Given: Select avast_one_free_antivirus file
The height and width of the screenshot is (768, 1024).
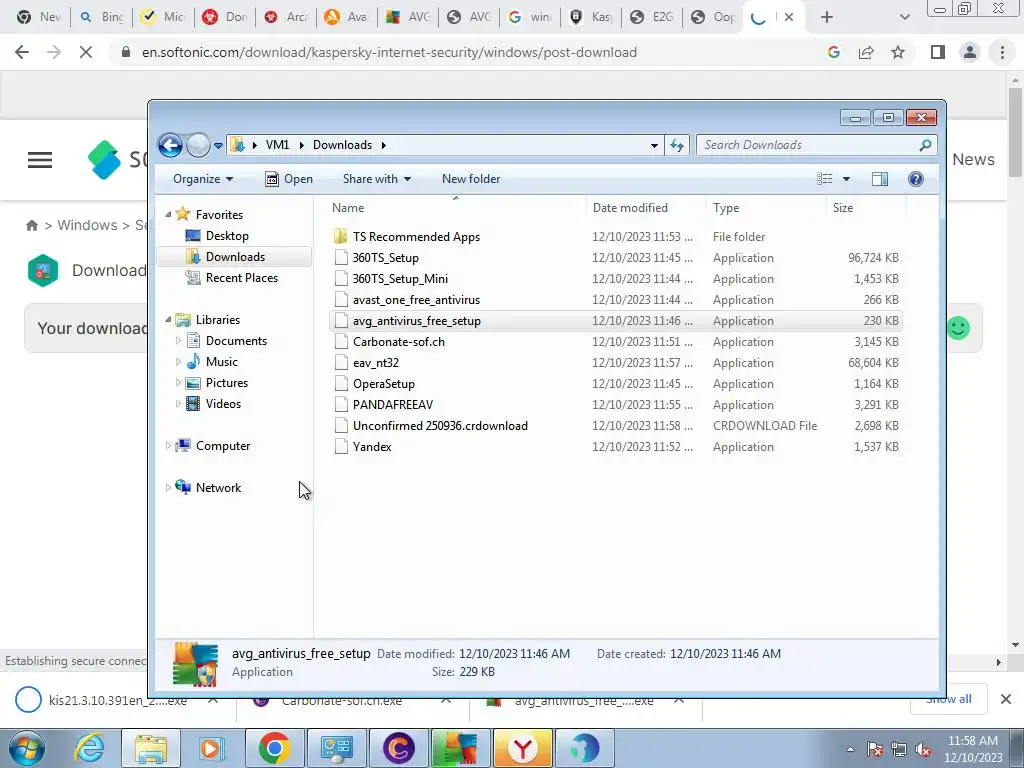Looking at the screenshot, I should point(416,300).
